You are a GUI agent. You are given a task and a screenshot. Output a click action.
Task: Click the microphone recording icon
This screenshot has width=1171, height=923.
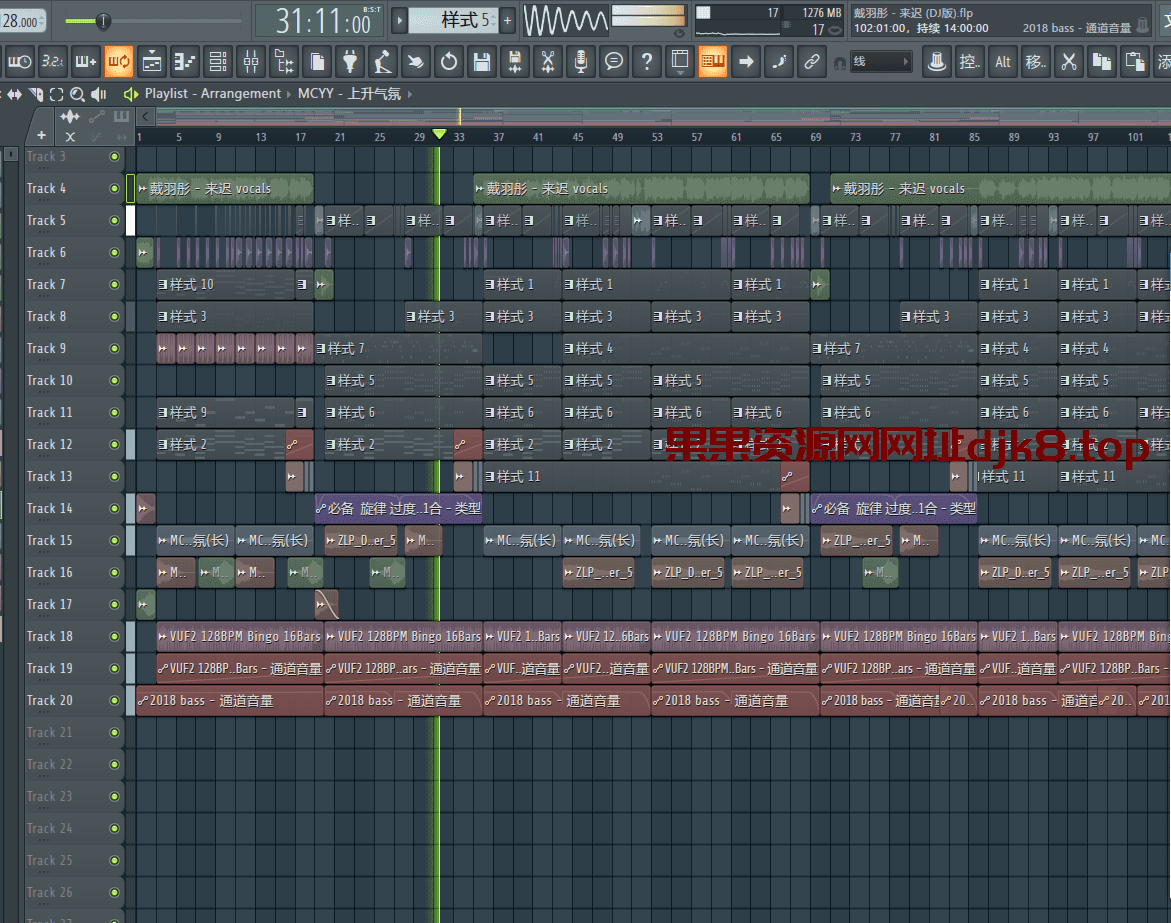(x=581, y=62)
